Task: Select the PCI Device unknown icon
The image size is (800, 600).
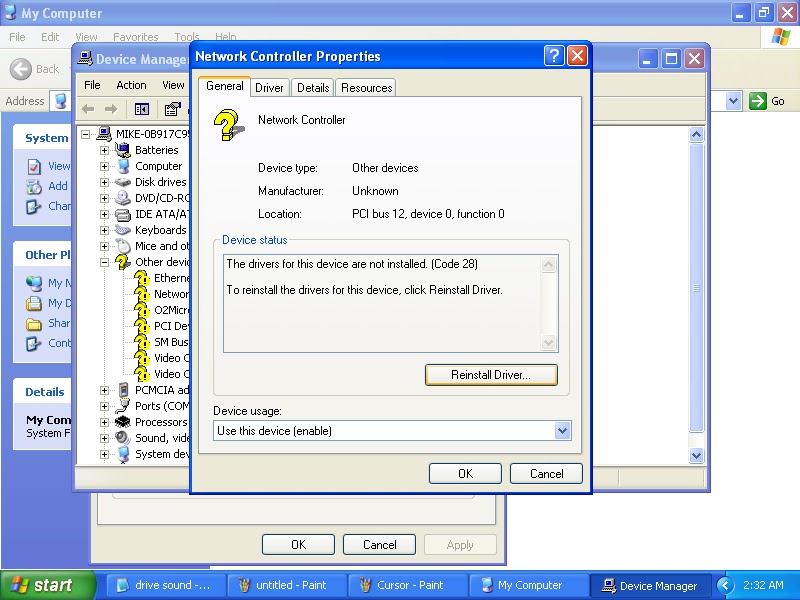Action: point(142,326)
